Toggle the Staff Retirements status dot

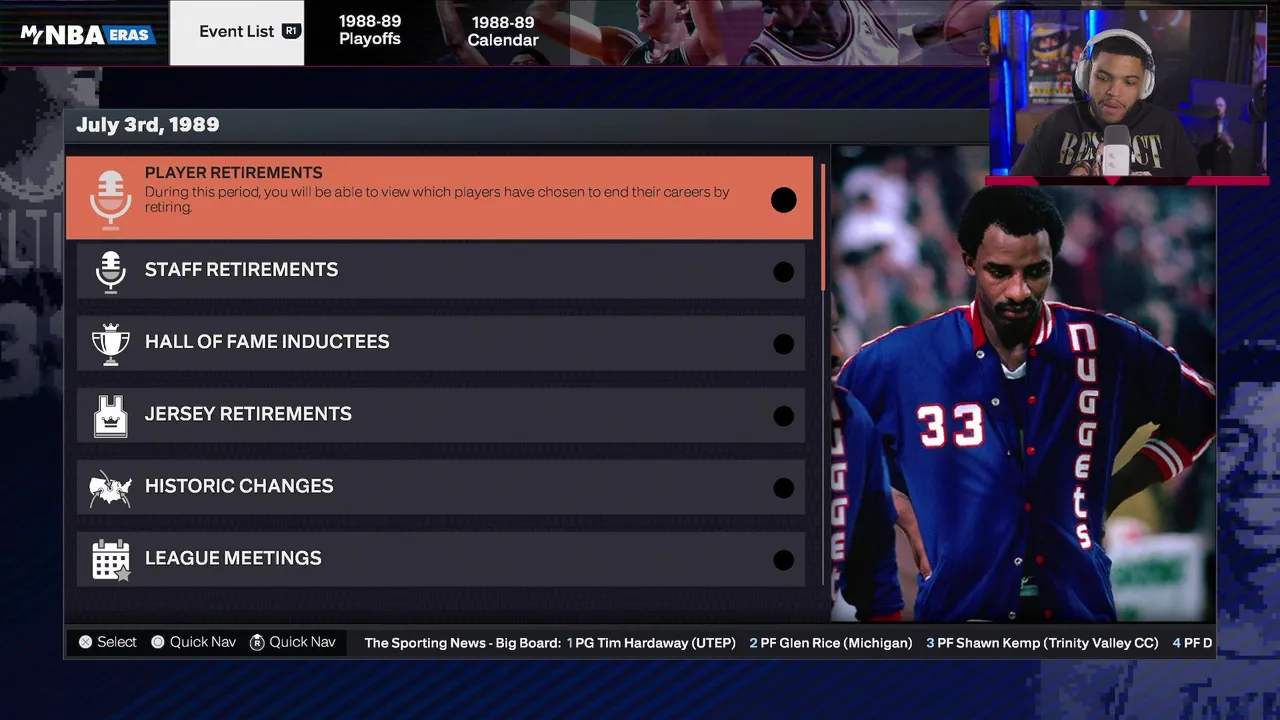(784, 272)
